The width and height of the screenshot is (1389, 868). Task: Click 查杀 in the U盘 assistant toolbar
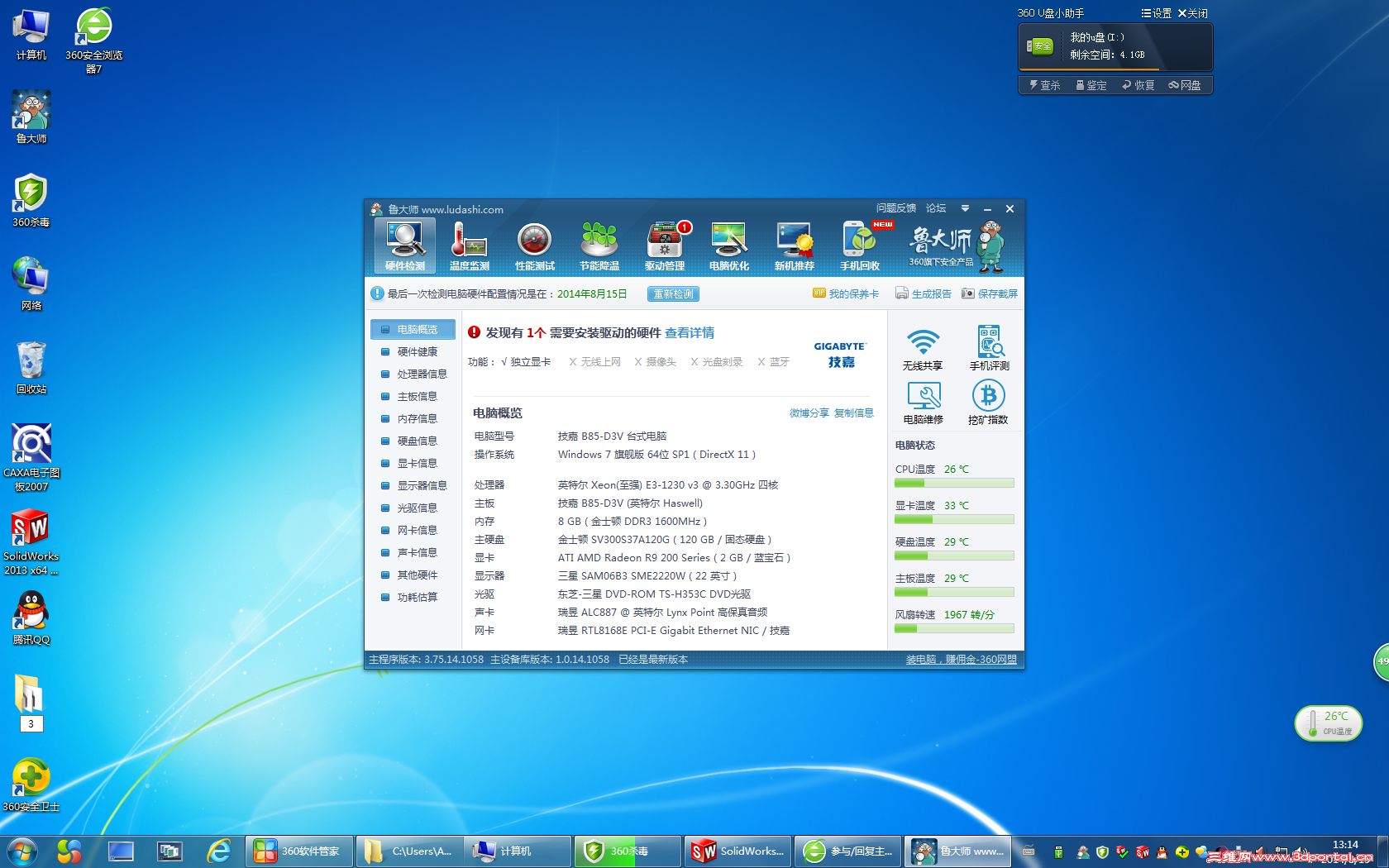(1045, 85)
